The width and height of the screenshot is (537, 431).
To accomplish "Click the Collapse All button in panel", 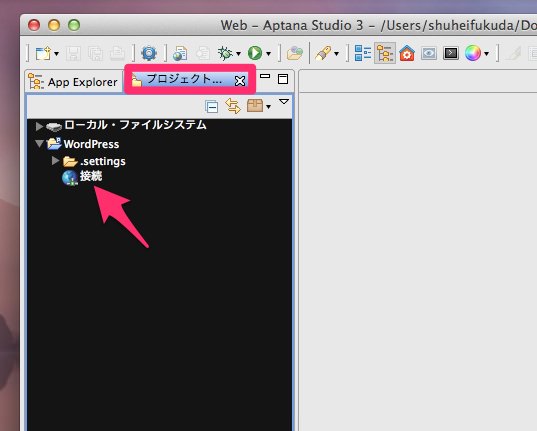I will pos(212,107).
